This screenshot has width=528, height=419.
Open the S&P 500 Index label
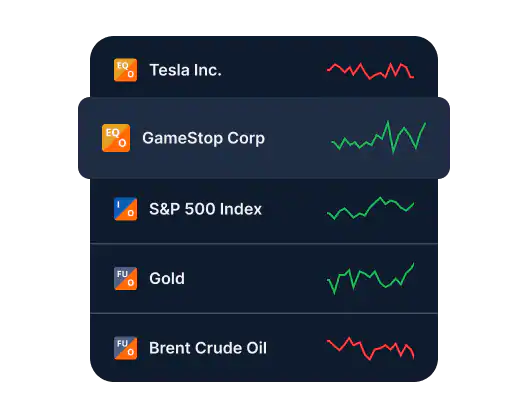[205, 209]
